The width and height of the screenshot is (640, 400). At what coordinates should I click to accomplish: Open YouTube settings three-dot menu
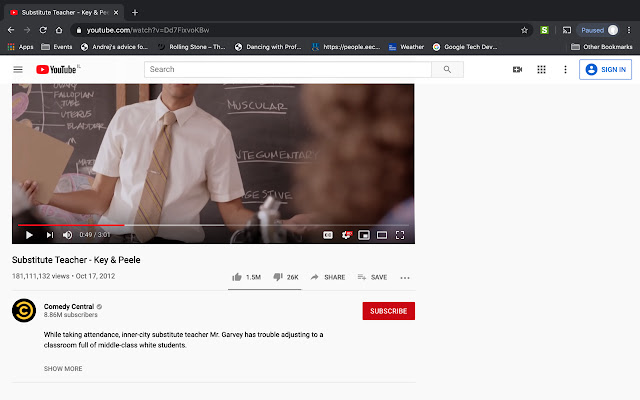click(x=565, y=69)
